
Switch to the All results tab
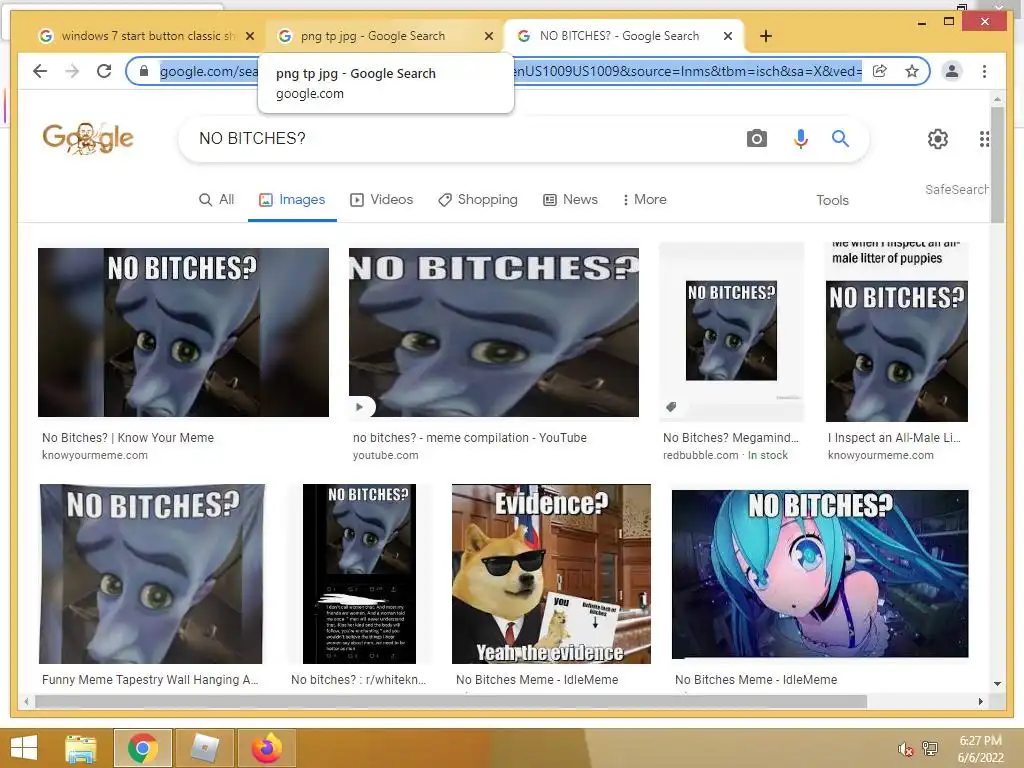(216, 200)
